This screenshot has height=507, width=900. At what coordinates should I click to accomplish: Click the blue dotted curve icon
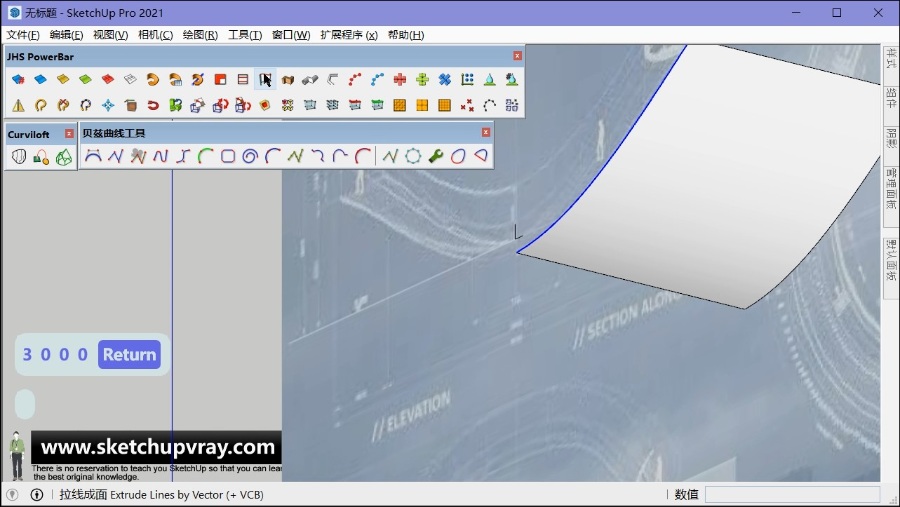[377, 79]
